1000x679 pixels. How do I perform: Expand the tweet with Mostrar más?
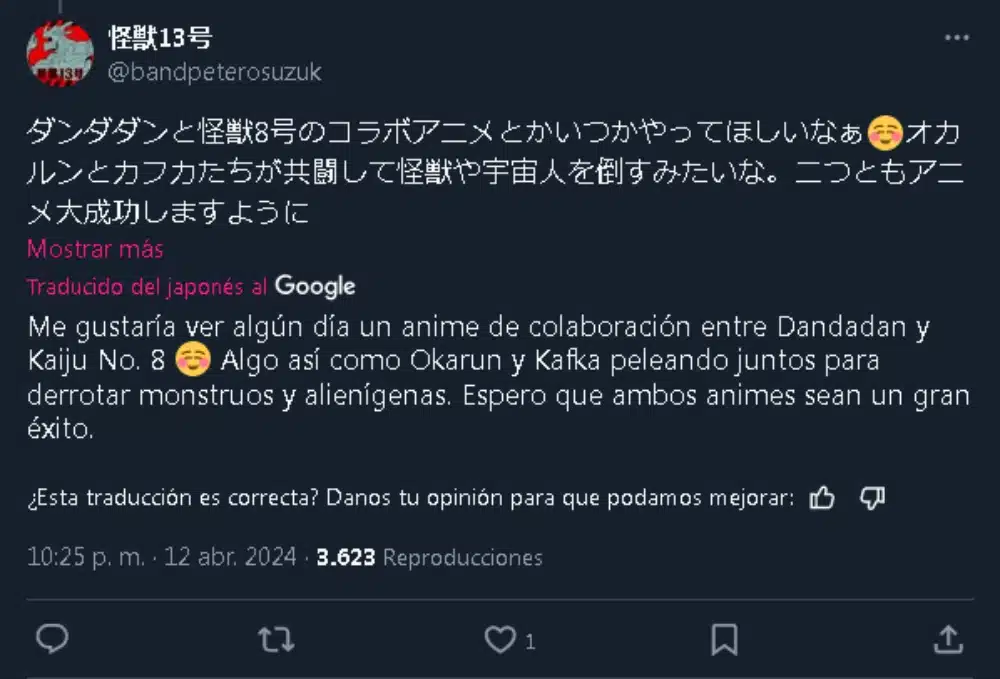pyautogui.click(x=95, y=249)
